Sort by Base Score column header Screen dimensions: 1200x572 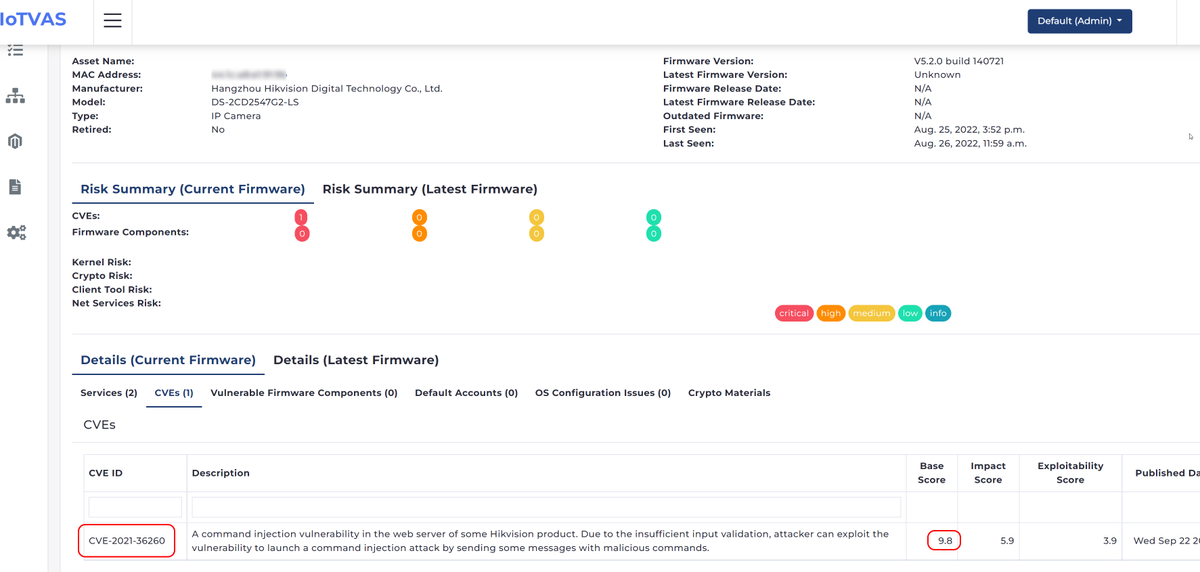931,473
